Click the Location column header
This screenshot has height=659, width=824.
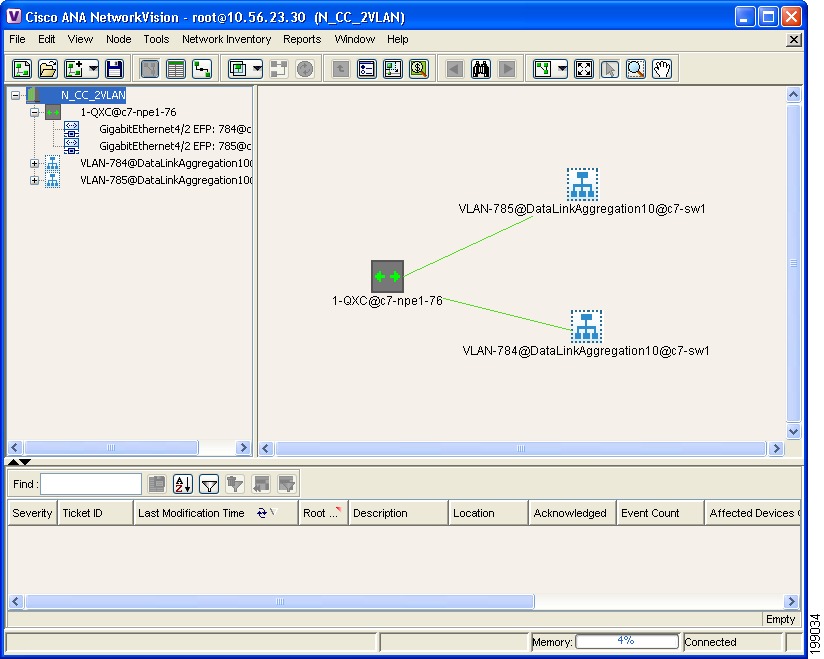point(488,513)
